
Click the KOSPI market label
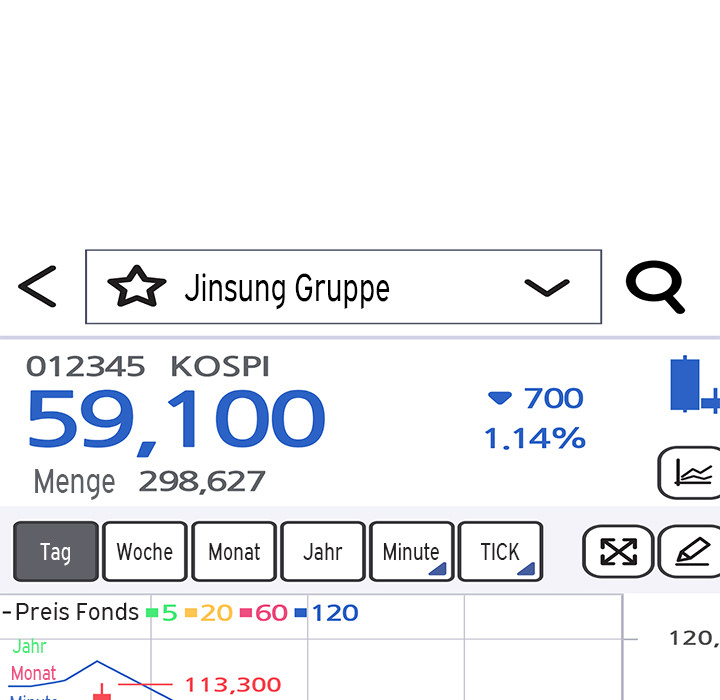click(x=220, y=367)
